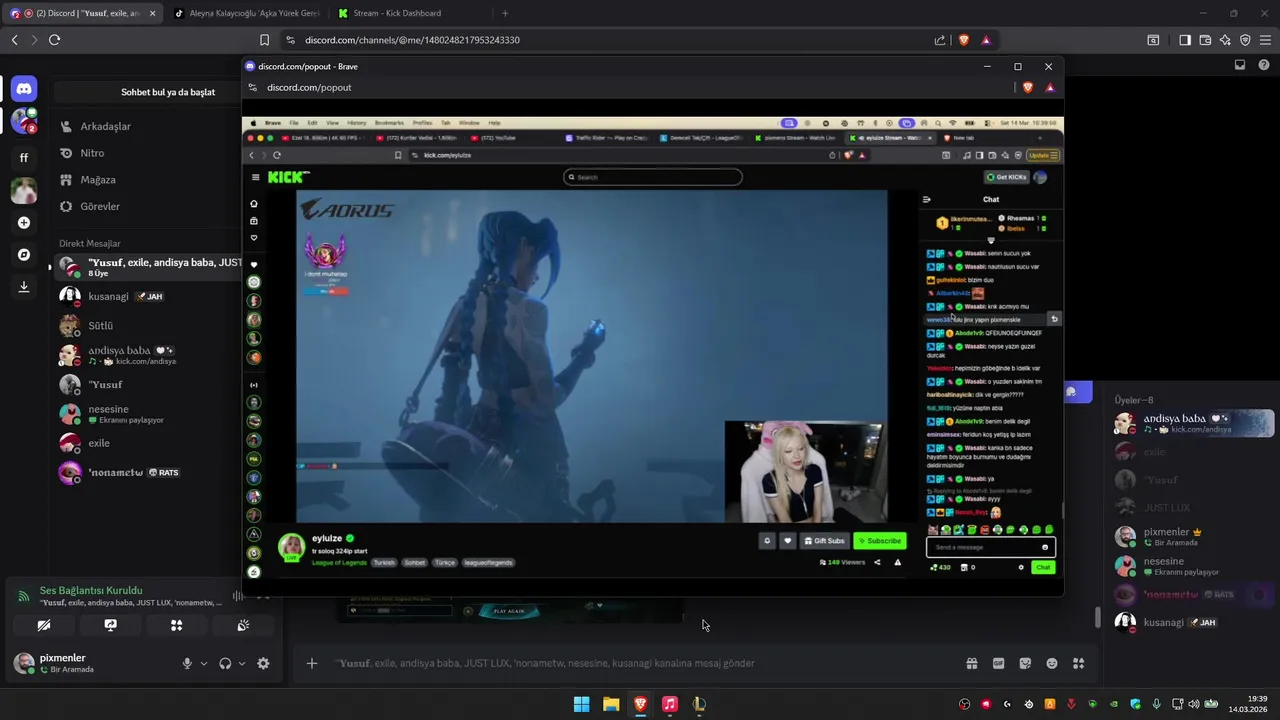1280x720 pixels.
Task: Open Discord direct messages home icon
Action: (24, 89)
